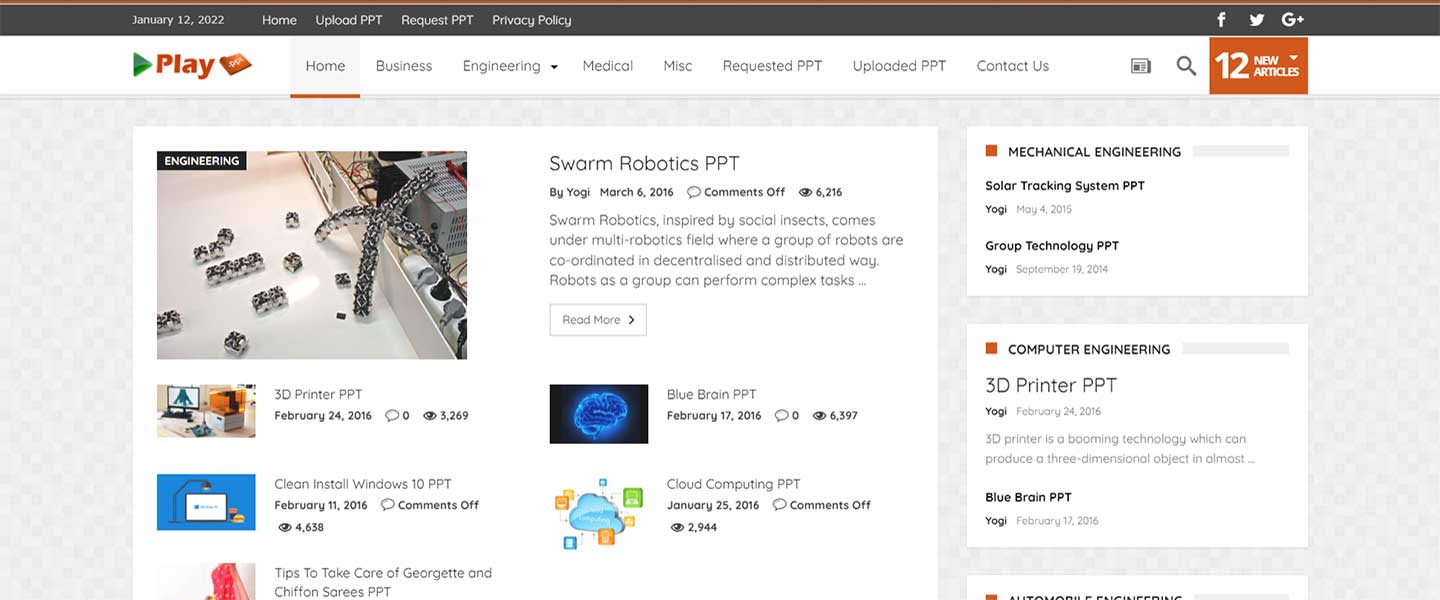This screenshot has width=1440, height=600.
Task: Open the Blue Brain PPT thumbnail
Action: click(599, 414)
